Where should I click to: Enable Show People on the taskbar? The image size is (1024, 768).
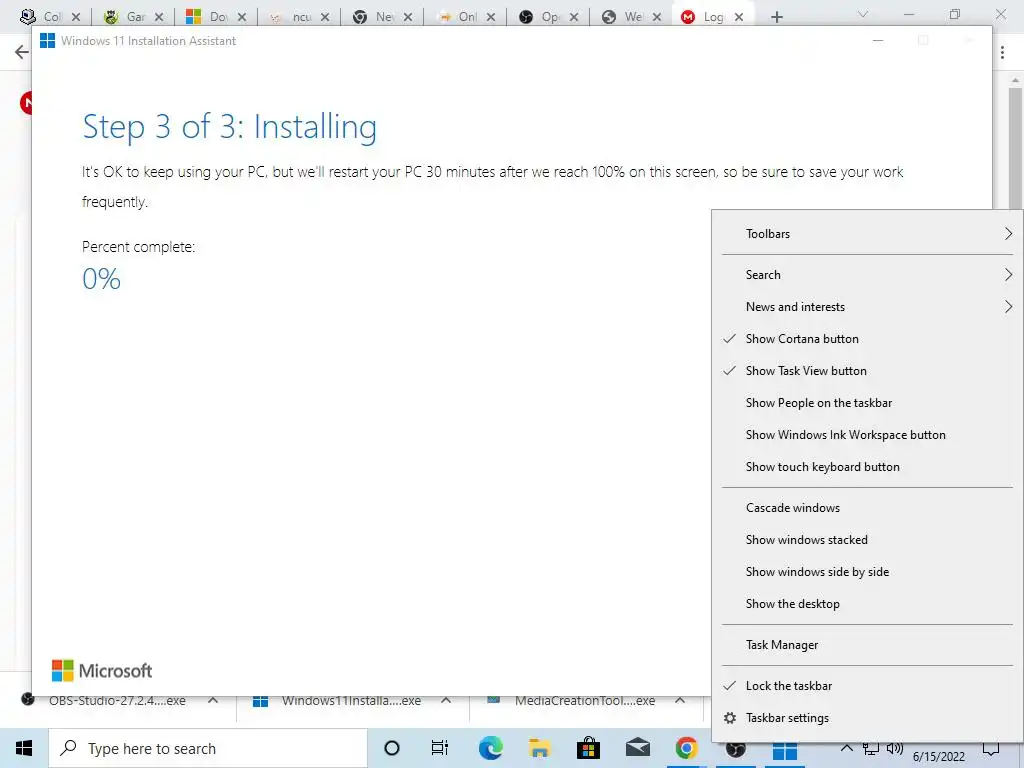click(x=867, y=403)
